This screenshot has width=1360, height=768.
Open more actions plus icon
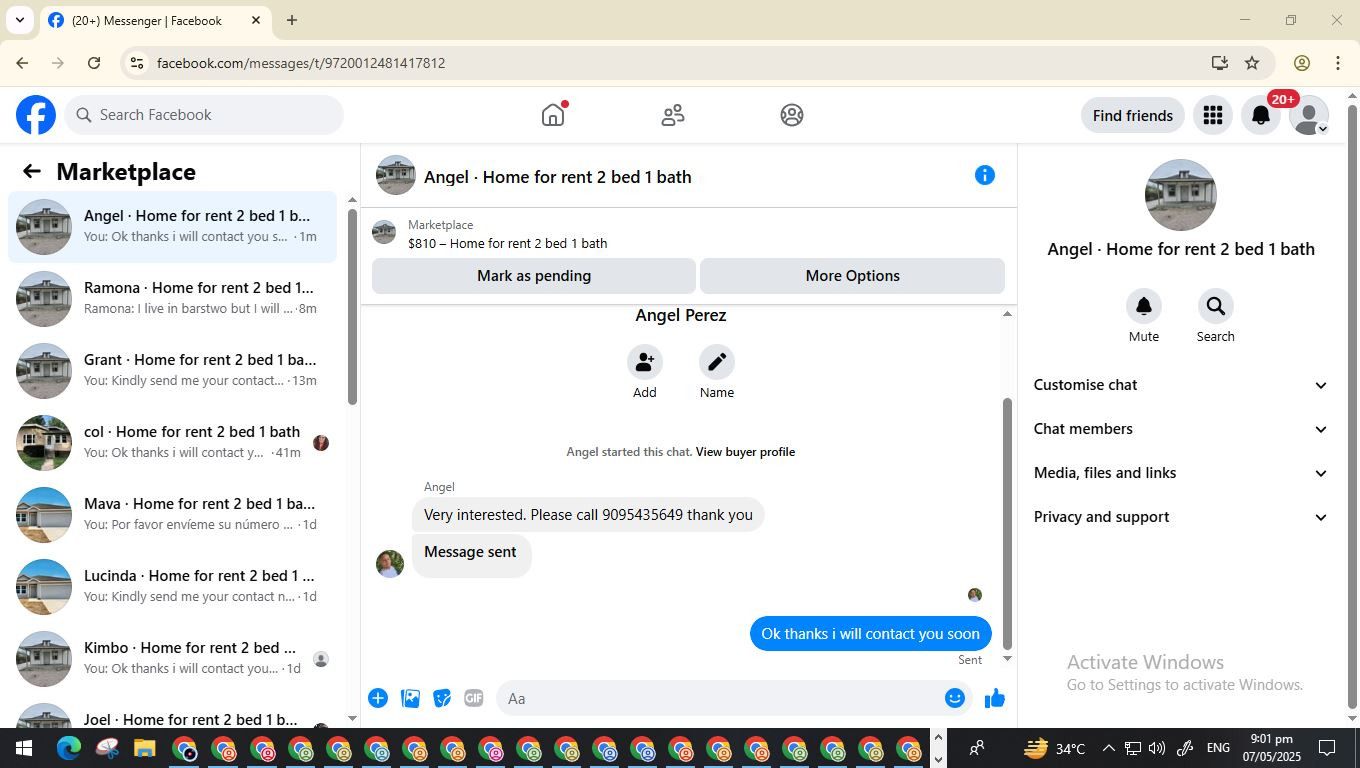coord(378,698)
